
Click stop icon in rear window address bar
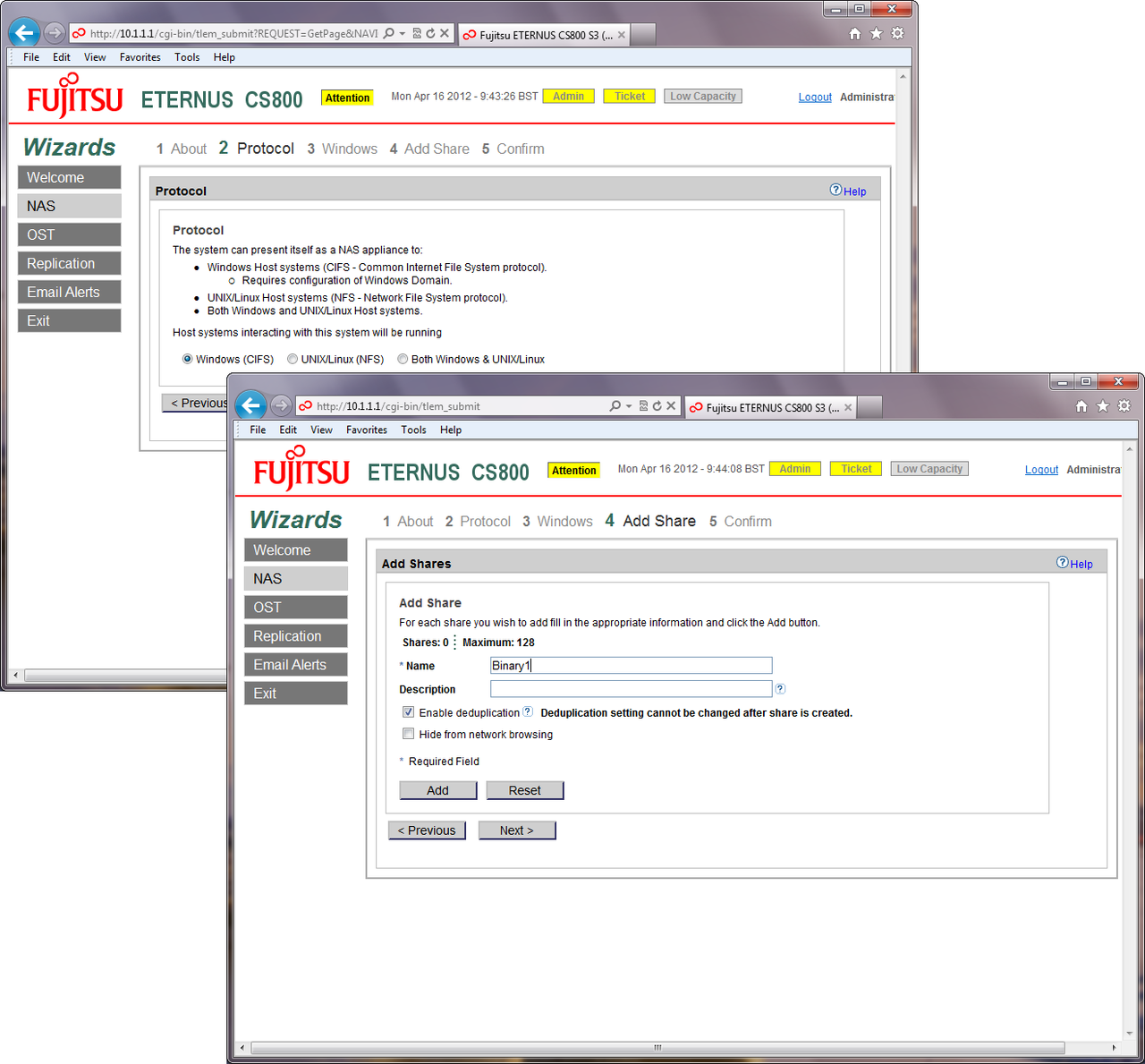click(x=445, y=33)
